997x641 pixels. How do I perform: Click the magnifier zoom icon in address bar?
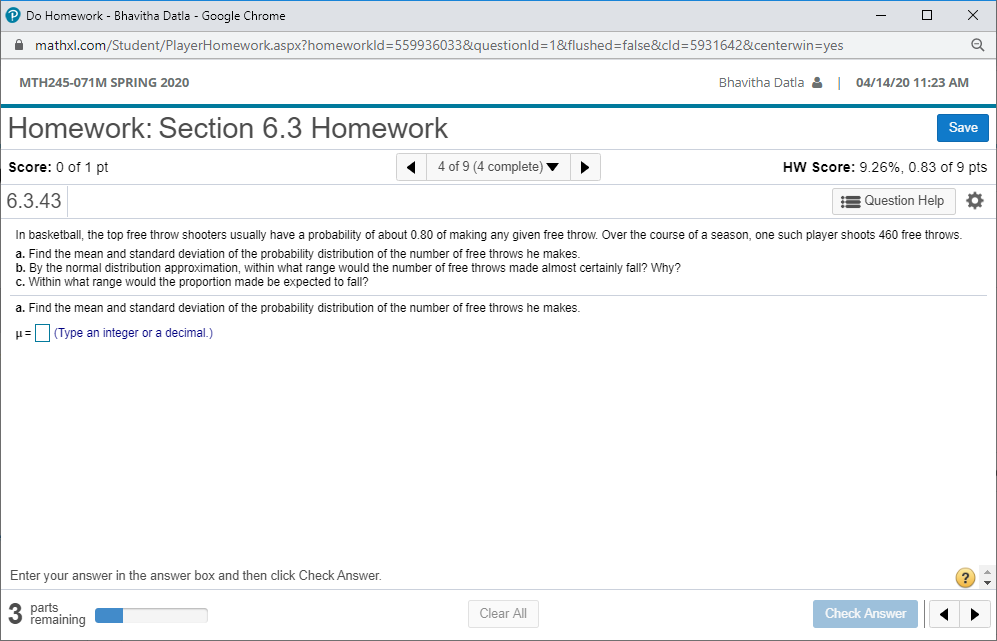[x=977, y=45]
